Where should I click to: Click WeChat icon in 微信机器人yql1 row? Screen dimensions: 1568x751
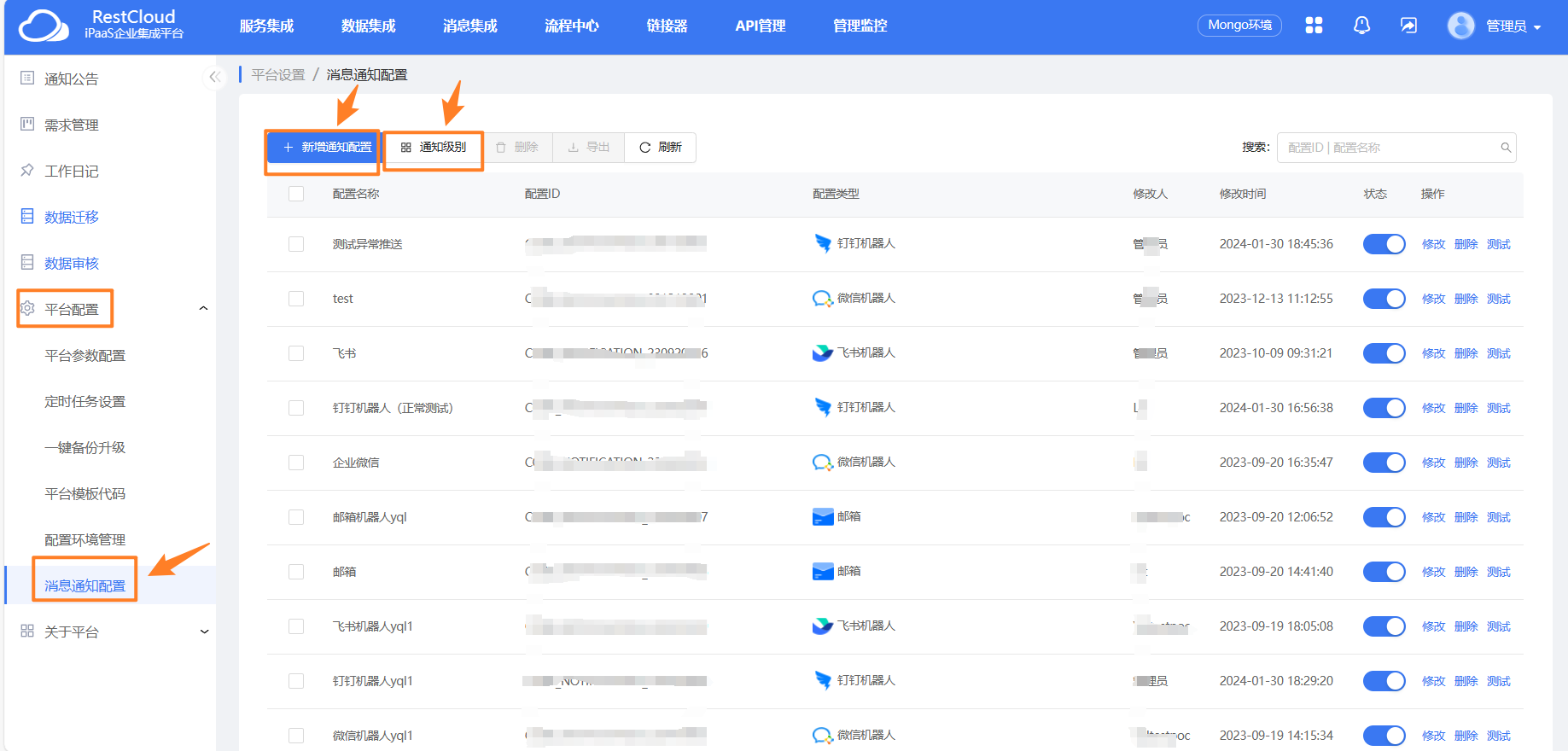coord(823,736)
